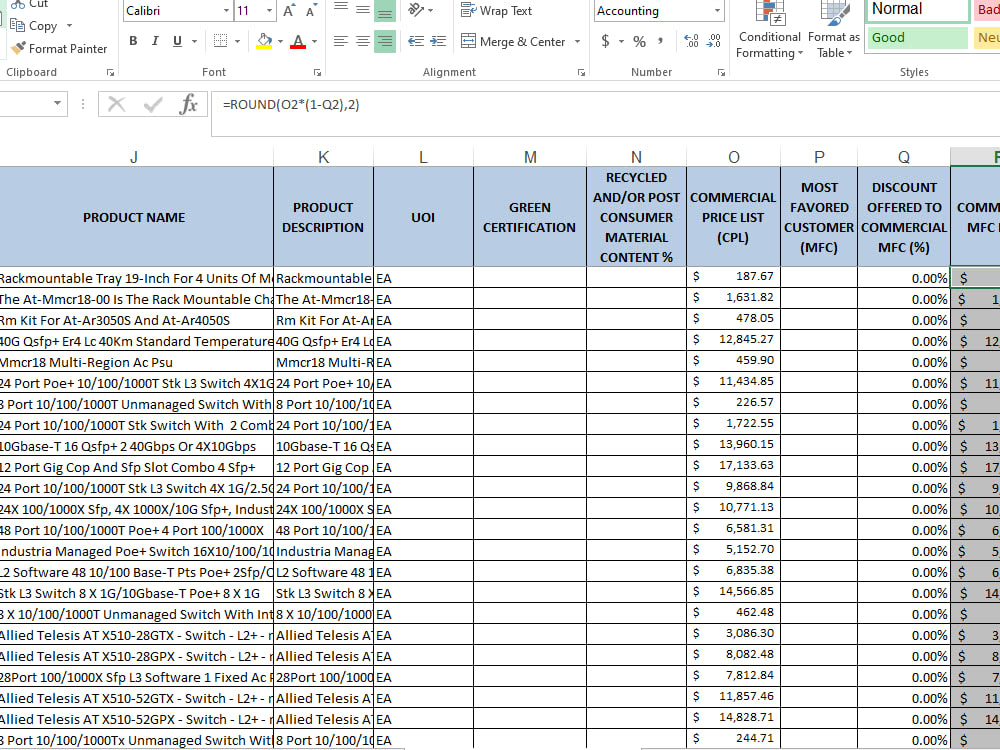Bottom align cell contents
1000x750 pixels.
click(385, 10)
